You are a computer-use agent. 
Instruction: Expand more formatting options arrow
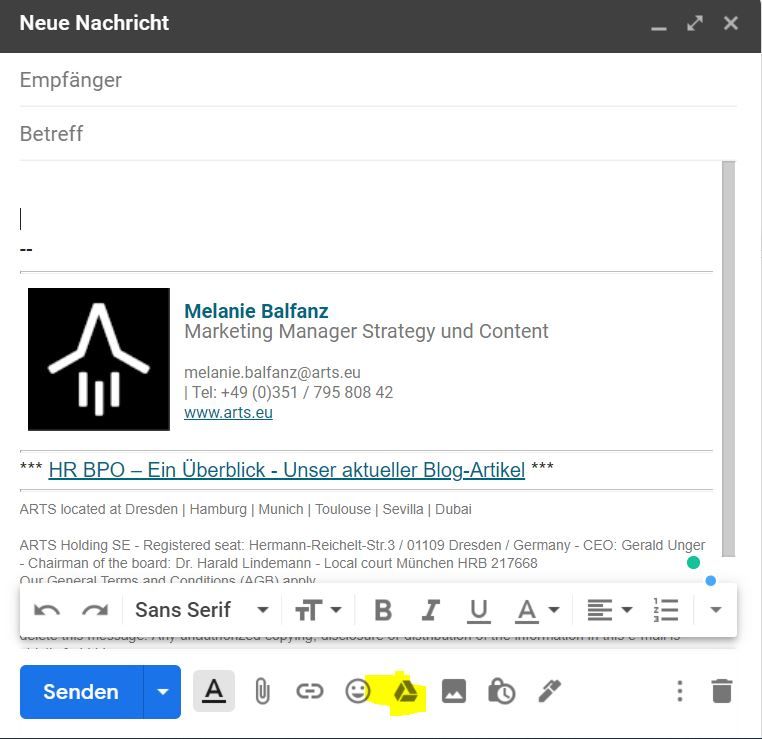point(715,610)
